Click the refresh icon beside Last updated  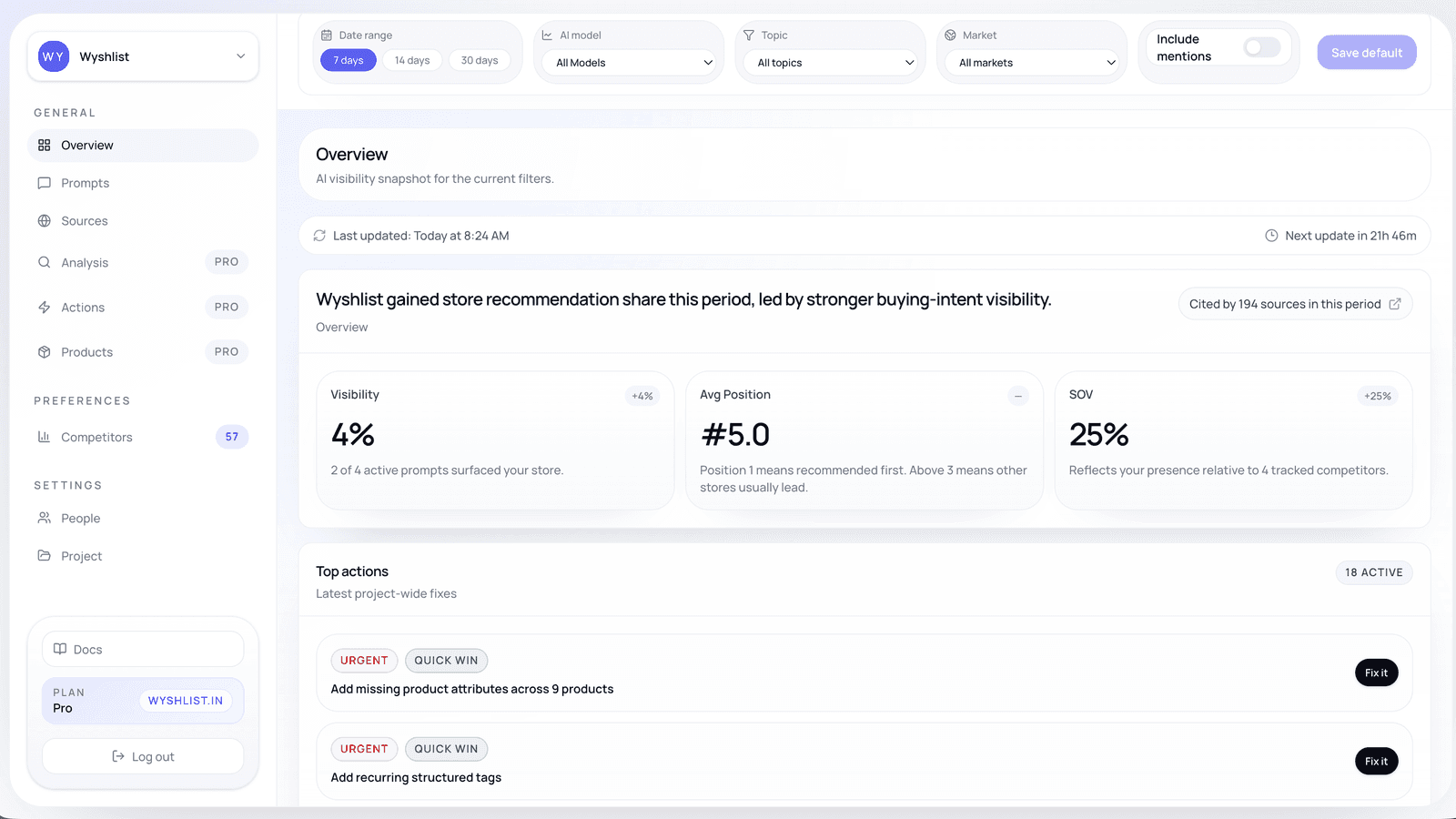click(319, 236)
